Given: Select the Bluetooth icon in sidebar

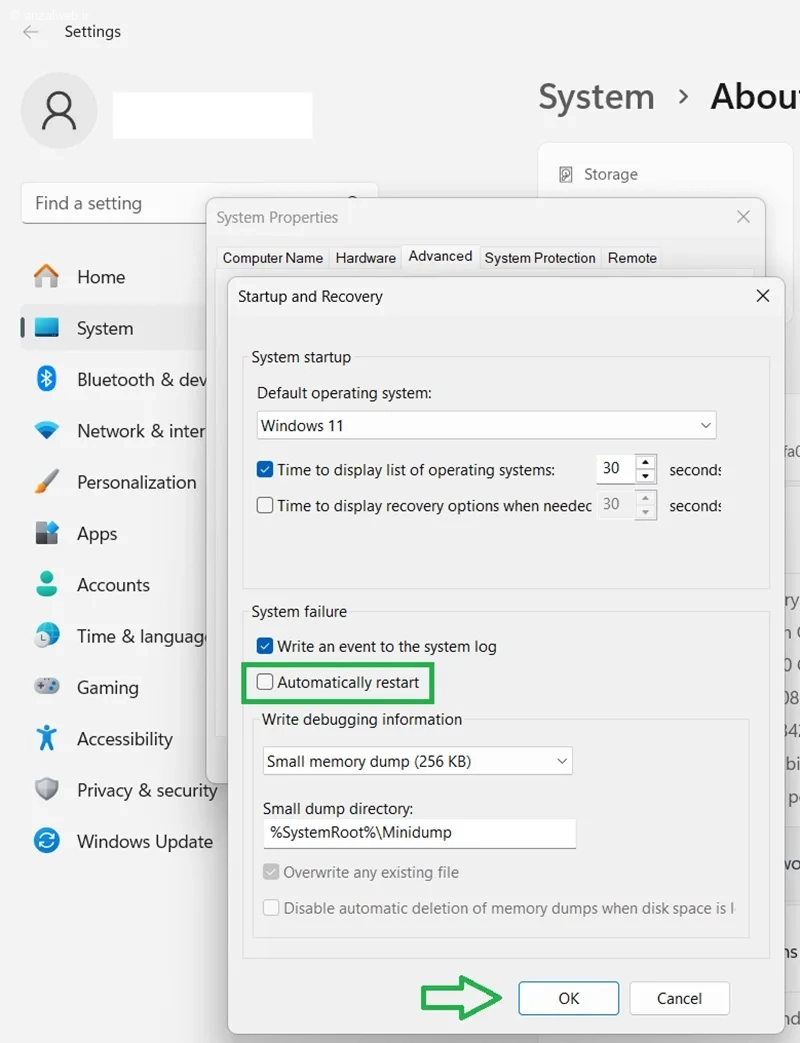Looking at the screenshot, I should click(46, 378).
